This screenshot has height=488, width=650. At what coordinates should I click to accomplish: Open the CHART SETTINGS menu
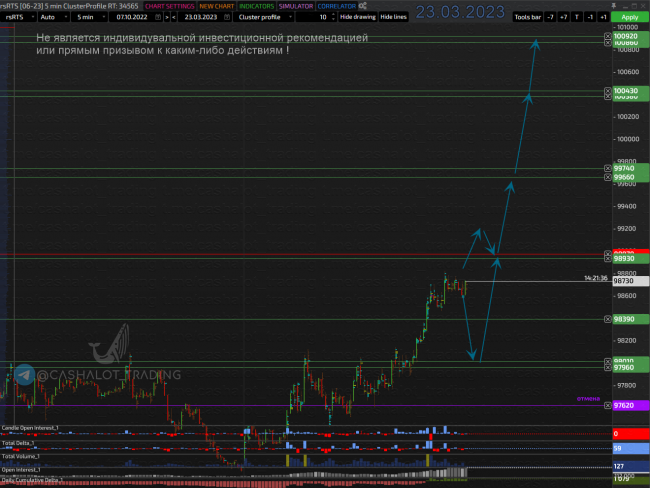[170, 6]
